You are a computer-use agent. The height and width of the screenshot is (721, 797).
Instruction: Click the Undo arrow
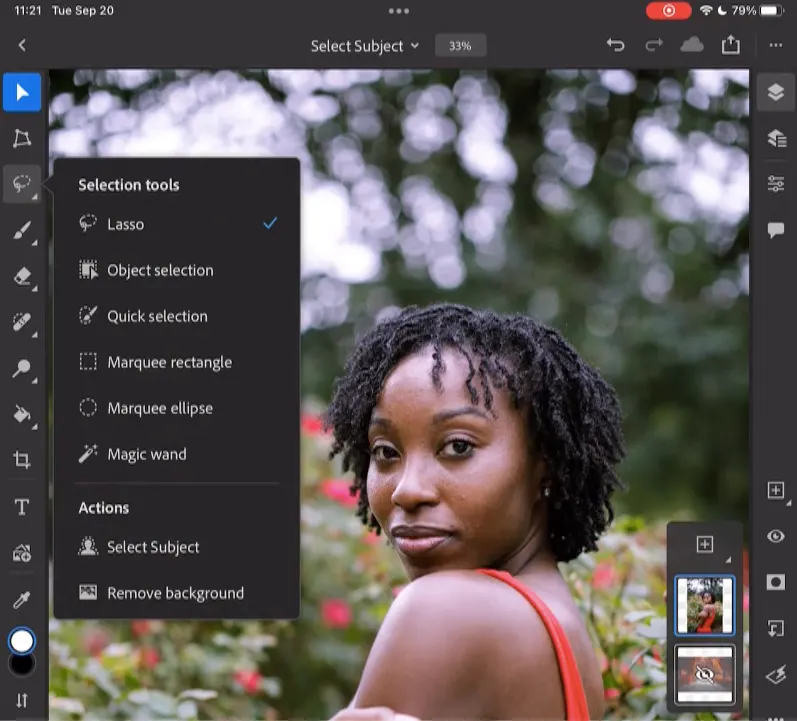pyautogui.click(x=616, y=45)
